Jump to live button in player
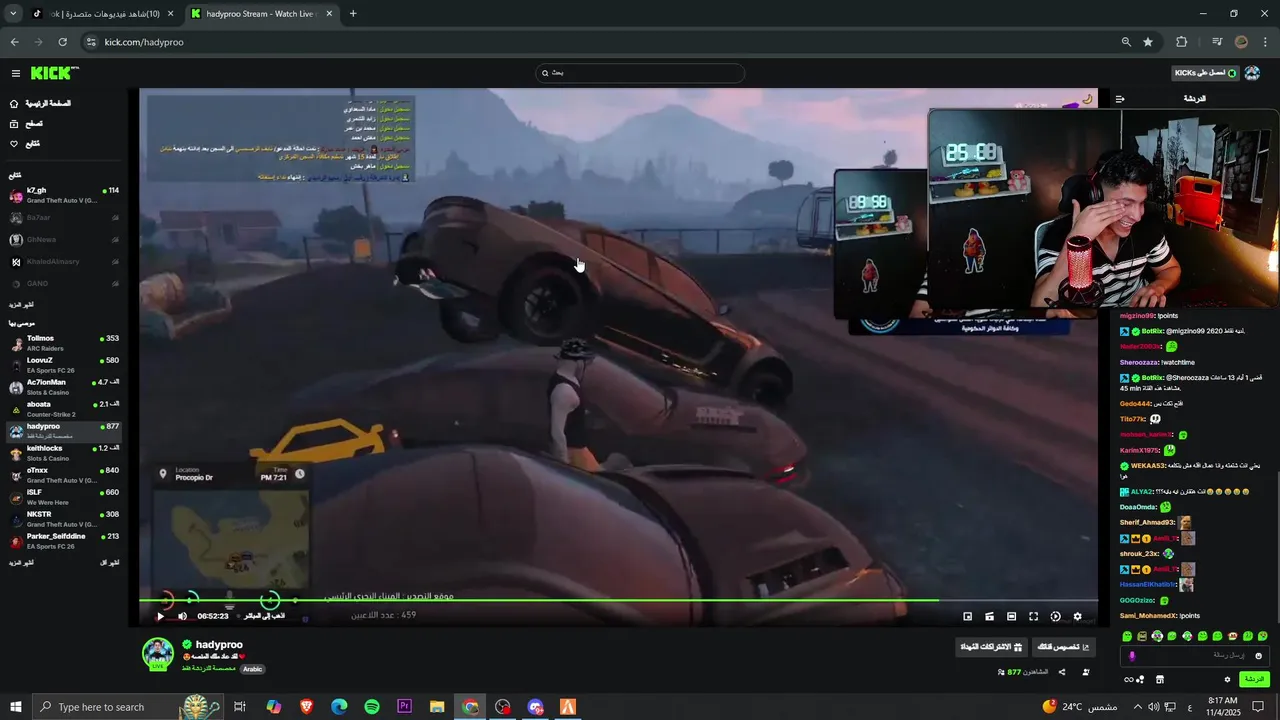1280x720 pixels. [x=264, y=616]
